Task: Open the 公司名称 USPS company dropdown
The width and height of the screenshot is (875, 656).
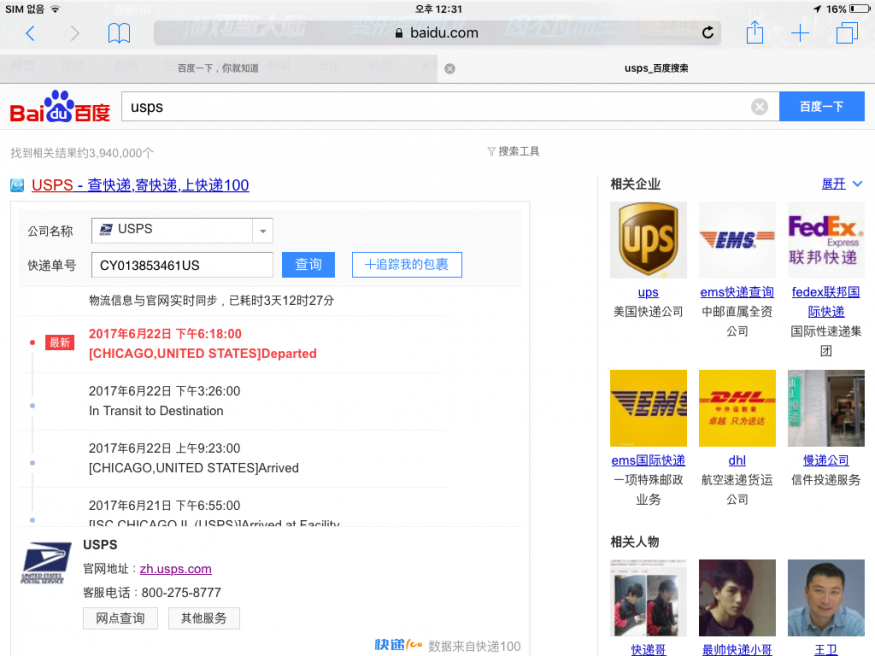Action: [182, 230]
